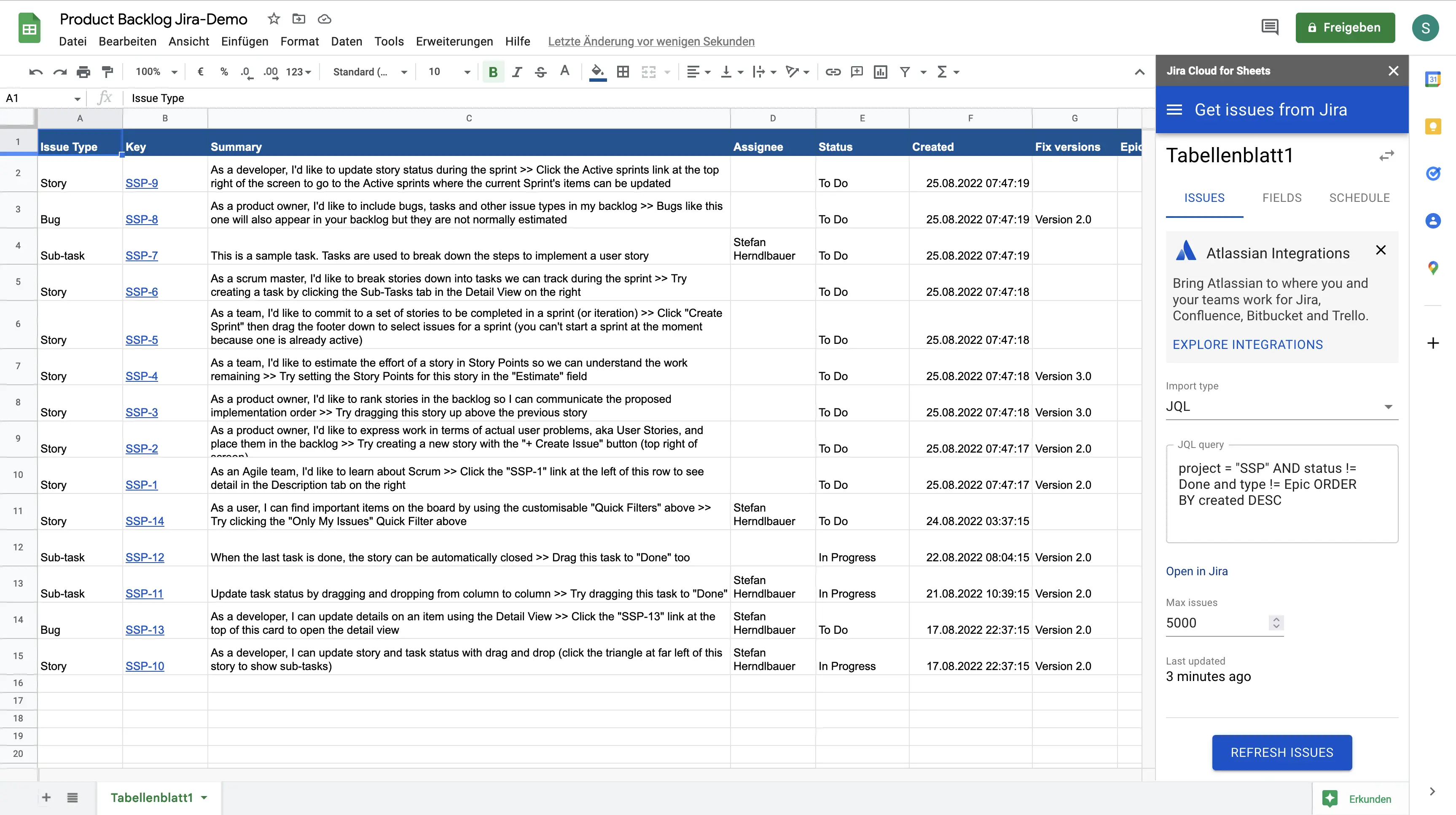Screen dimensions: 1456x815
Task: Click REFRESH ISSUES button
Action: pos(1282,752)
